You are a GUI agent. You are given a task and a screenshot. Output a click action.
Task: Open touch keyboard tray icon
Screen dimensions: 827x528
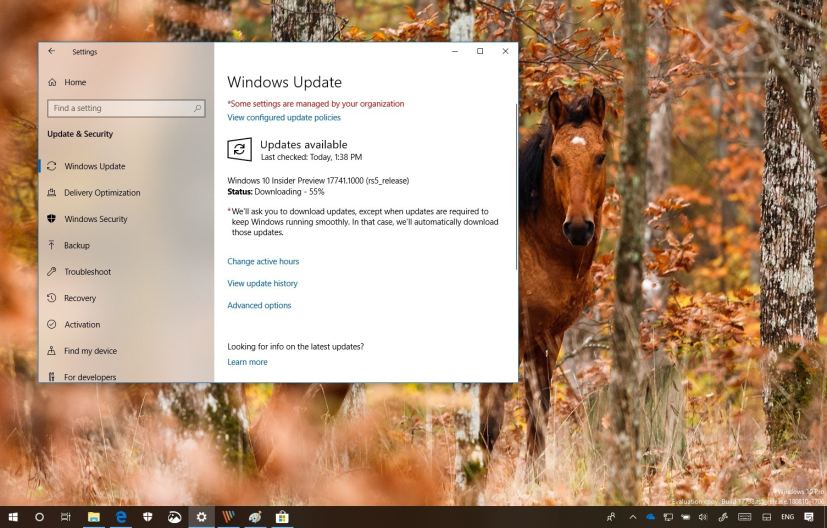pyautogui.click(x=745, y=517)
